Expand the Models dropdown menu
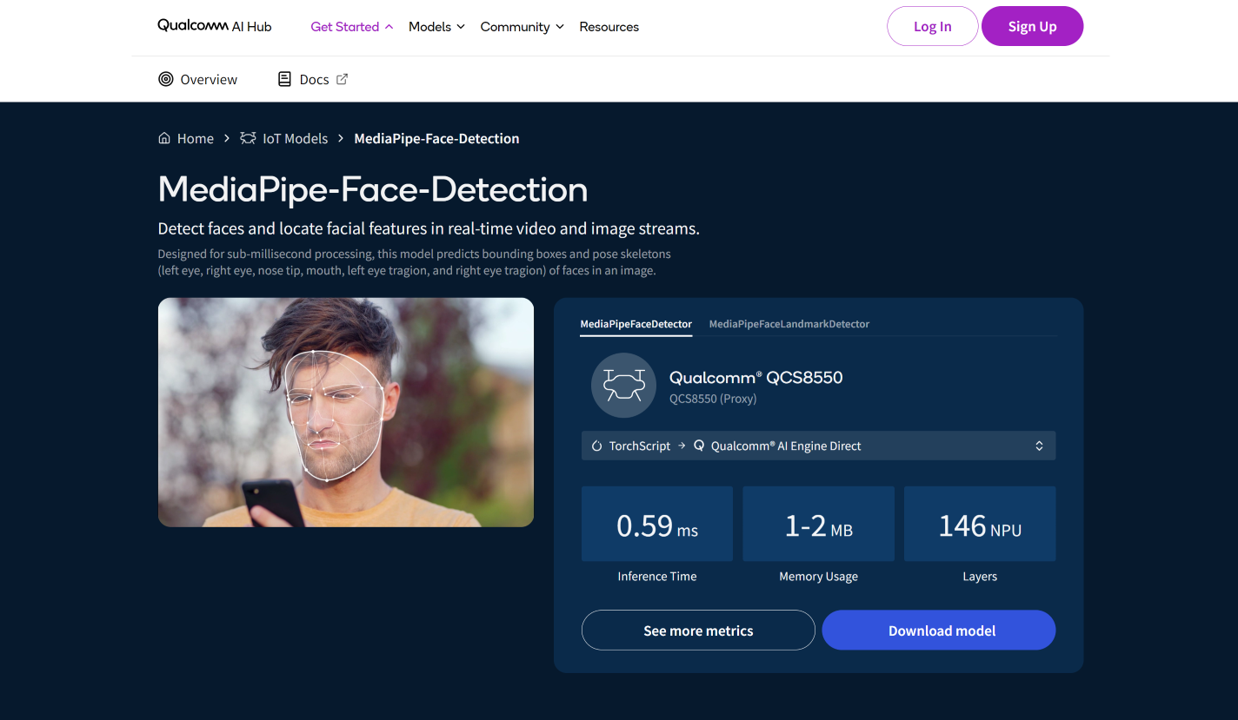The image size is (1238, 720). [436, 27]
